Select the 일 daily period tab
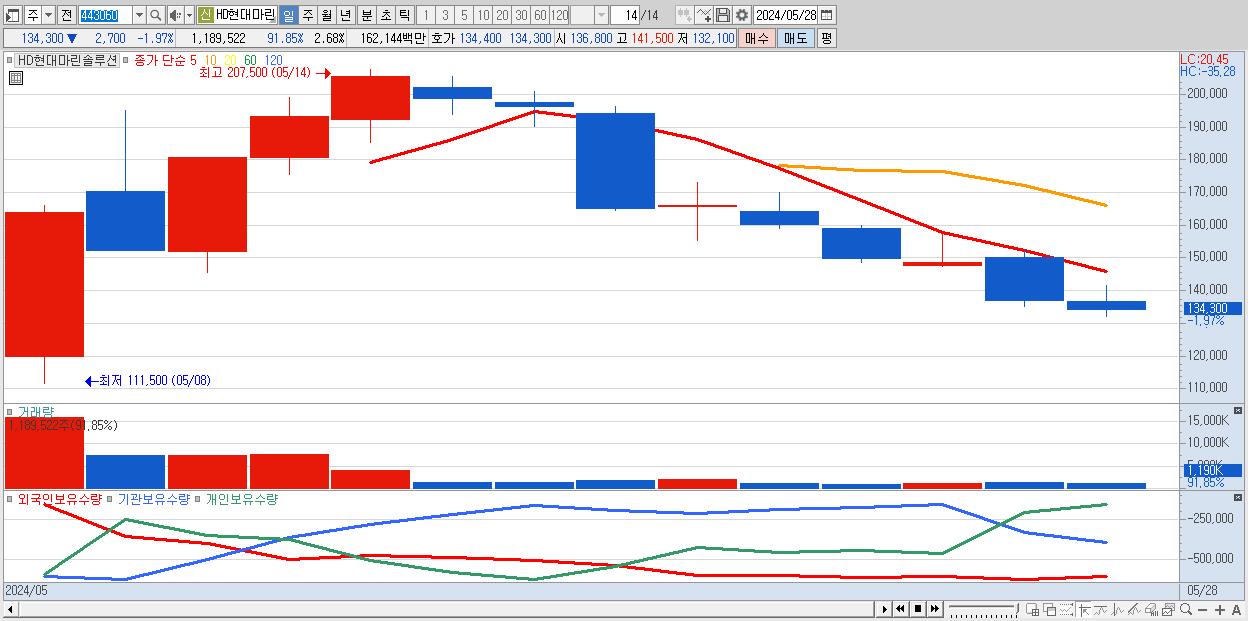This screenshot has height=621, width=1248. click(288, 15)
